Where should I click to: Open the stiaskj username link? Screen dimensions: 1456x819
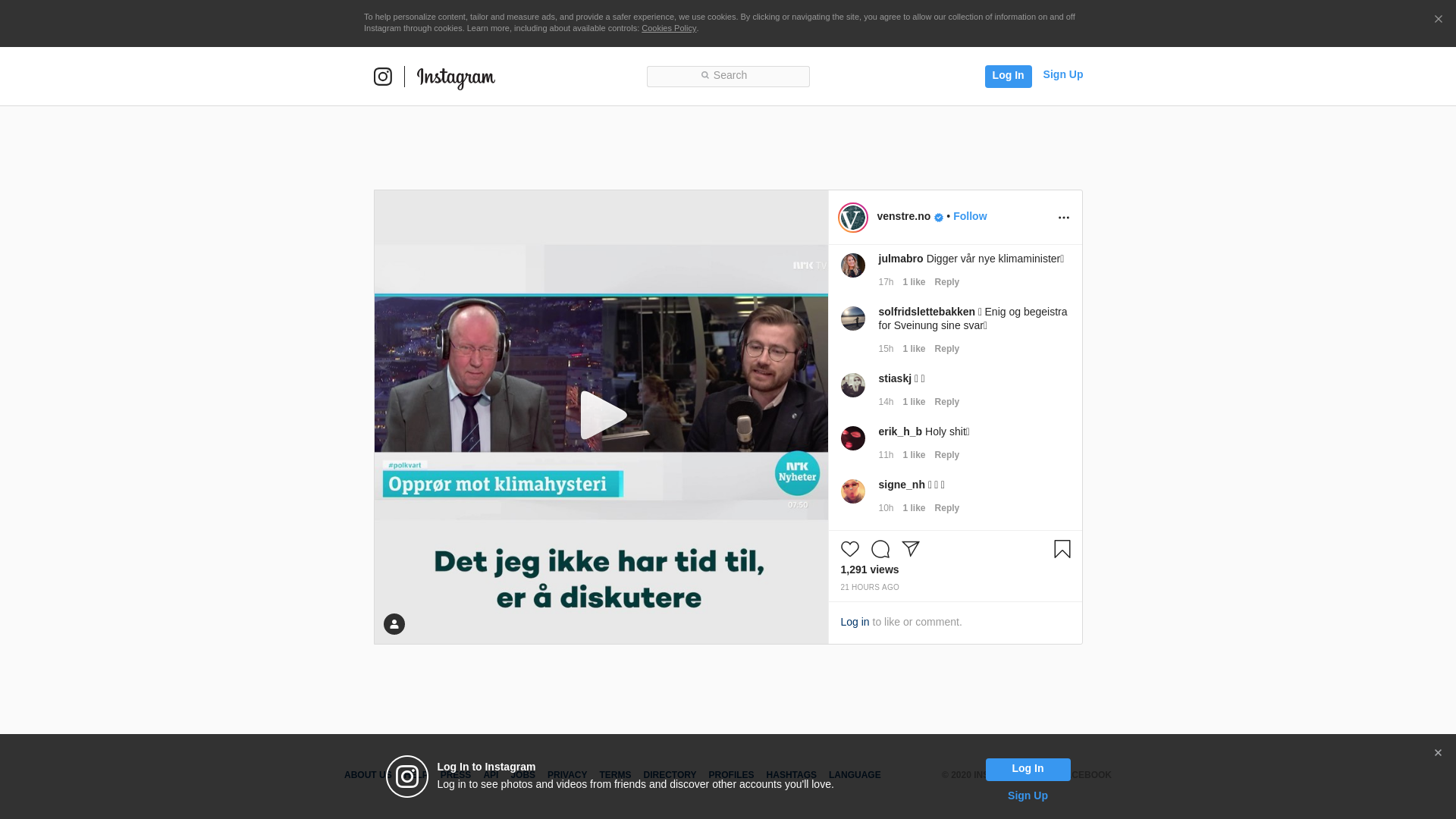[x=895, y=378]
